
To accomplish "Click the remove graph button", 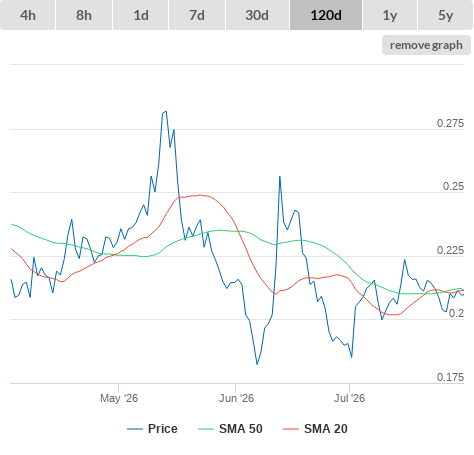I will coord(426,45).
